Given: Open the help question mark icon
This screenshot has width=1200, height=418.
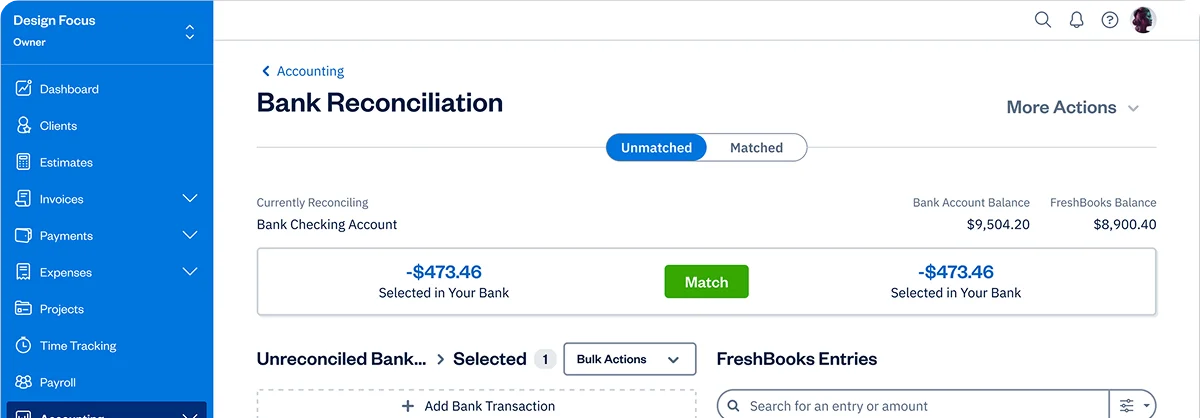Looking at the screenshot, I should click(1110, 20).
